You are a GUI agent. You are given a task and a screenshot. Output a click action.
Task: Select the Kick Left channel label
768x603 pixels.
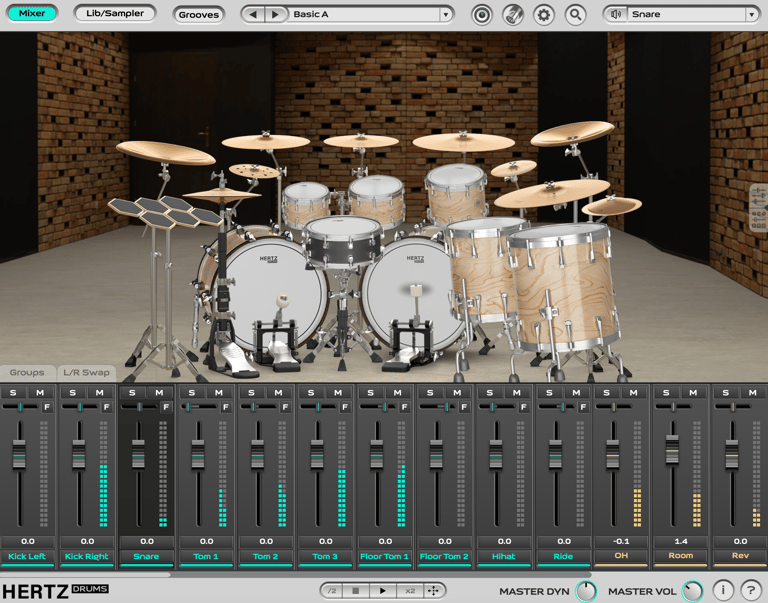(x=27, y=556)
